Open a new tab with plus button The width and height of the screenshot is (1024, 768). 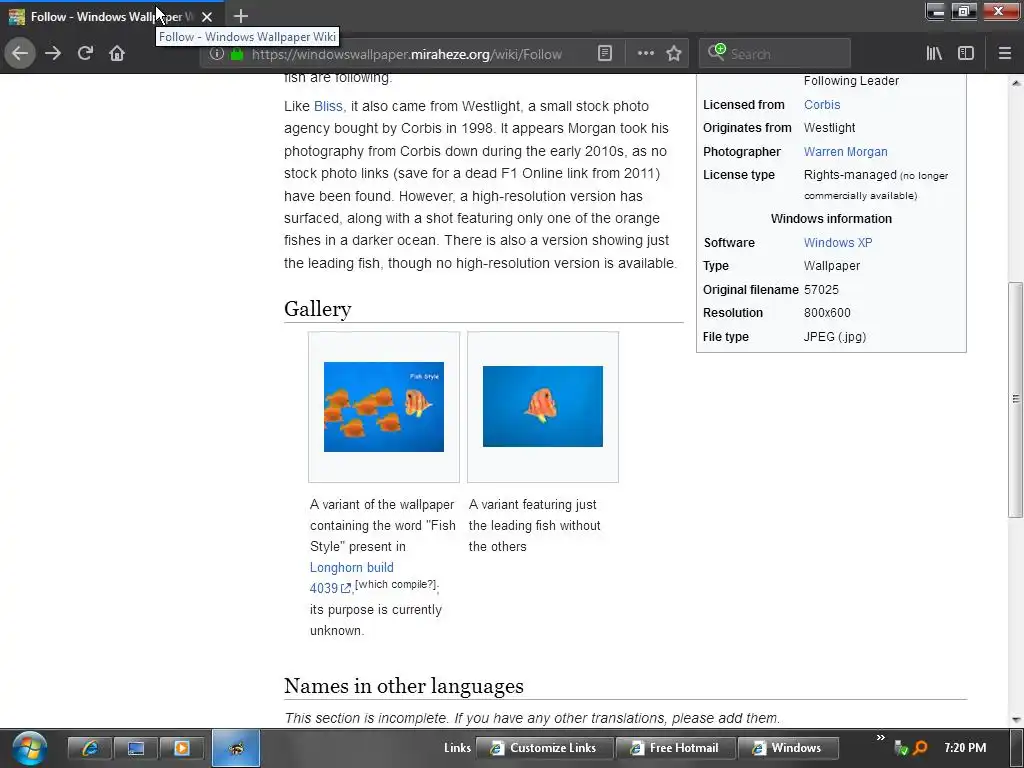(240, 16)
